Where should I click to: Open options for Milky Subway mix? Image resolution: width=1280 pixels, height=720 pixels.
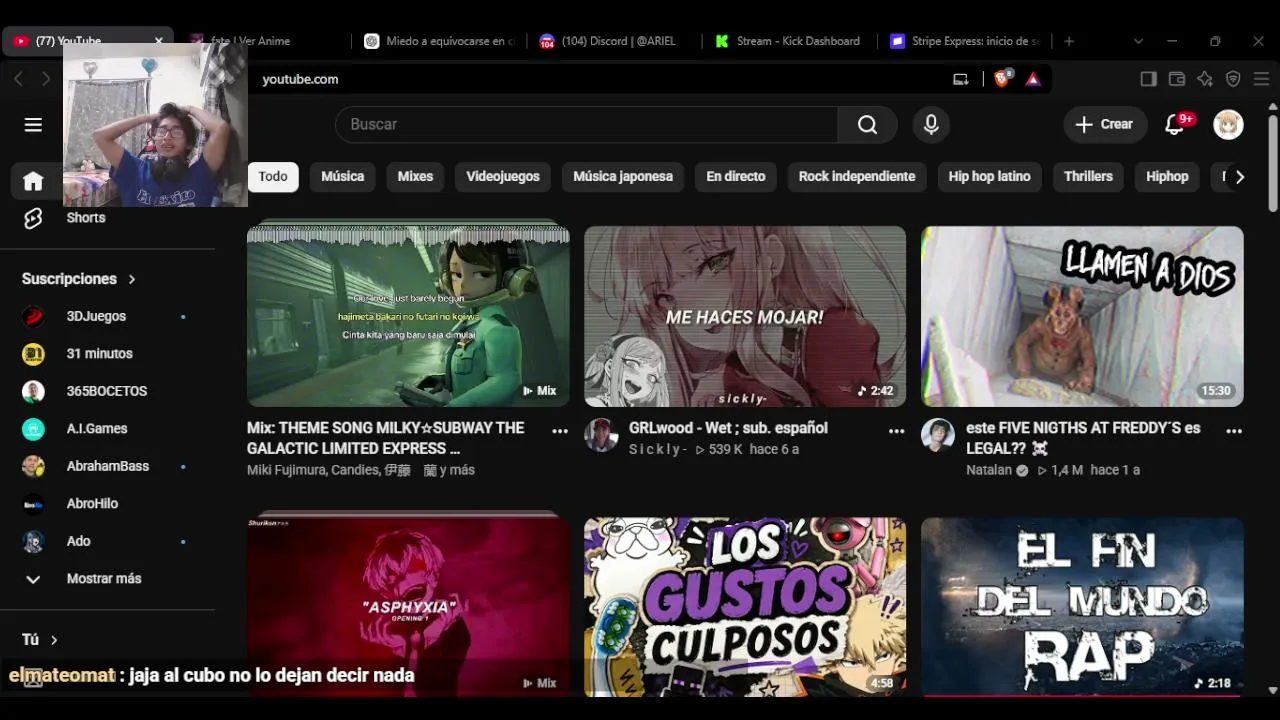(560, 431)
